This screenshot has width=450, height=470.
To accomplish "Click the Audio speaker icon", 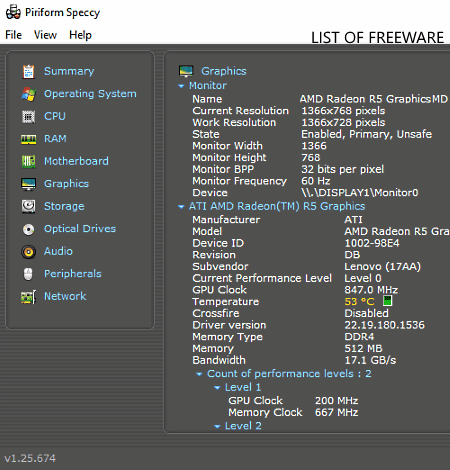I will pyautogui.click(x=28, y=252).
